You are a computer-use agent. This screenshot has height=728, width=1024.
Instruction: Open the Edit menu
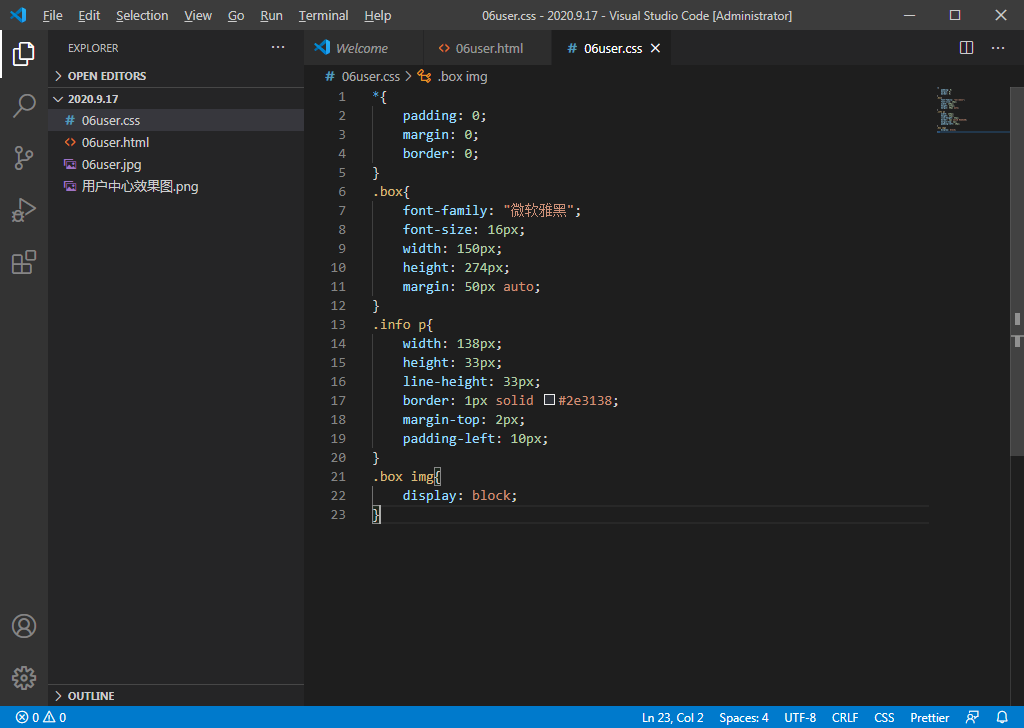(x=89, y=15)
